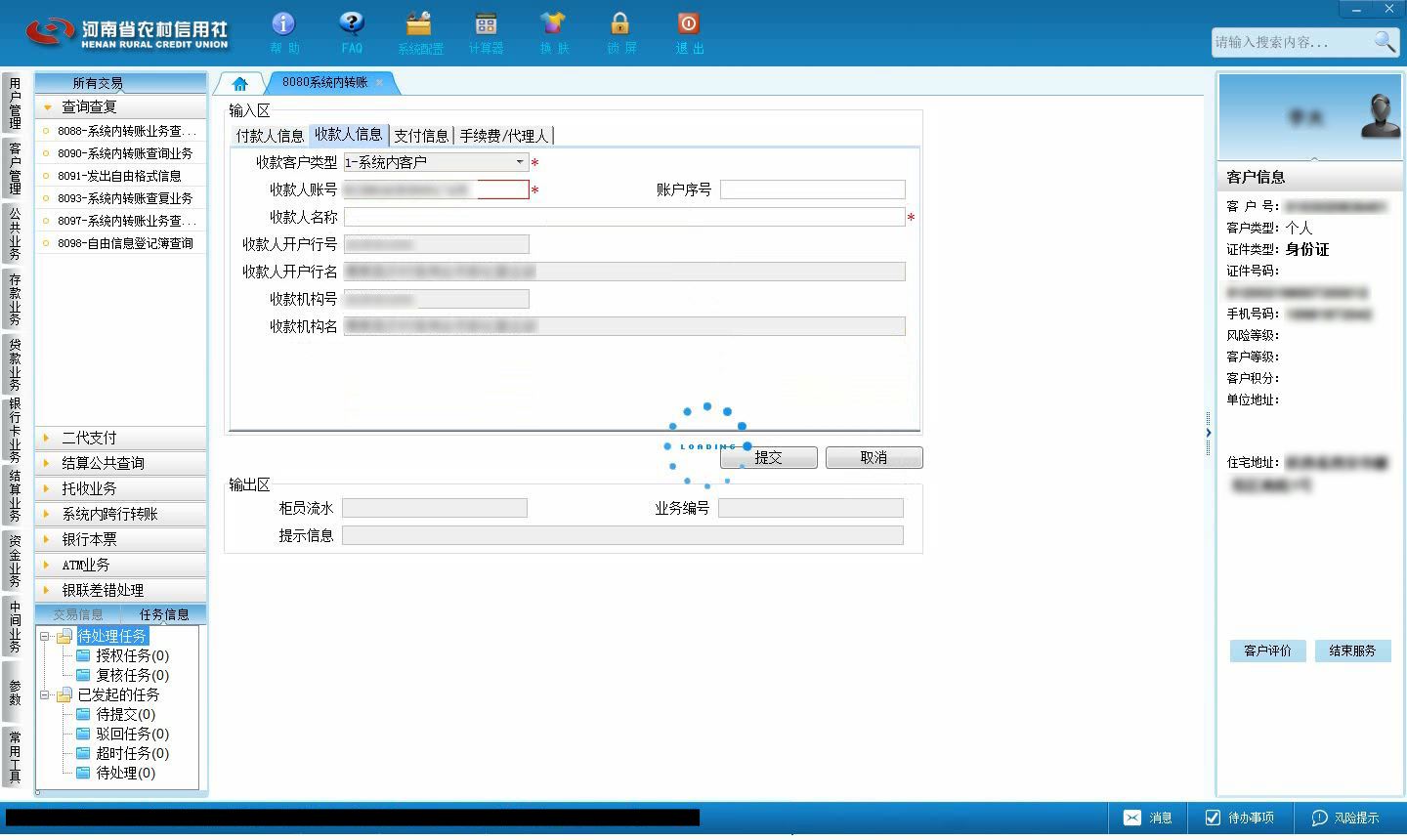The height and width of the screenshot is (840, 1407).
Task: Close the 8080系统内转账 tab
Action: pos(380,83)
